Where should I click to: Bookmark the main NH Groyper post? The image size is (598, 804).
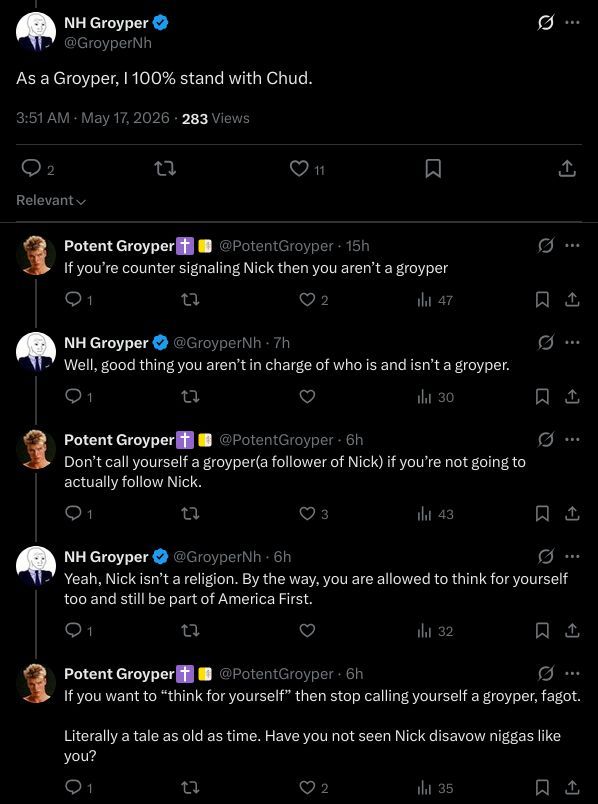click(x=433, y=168)
